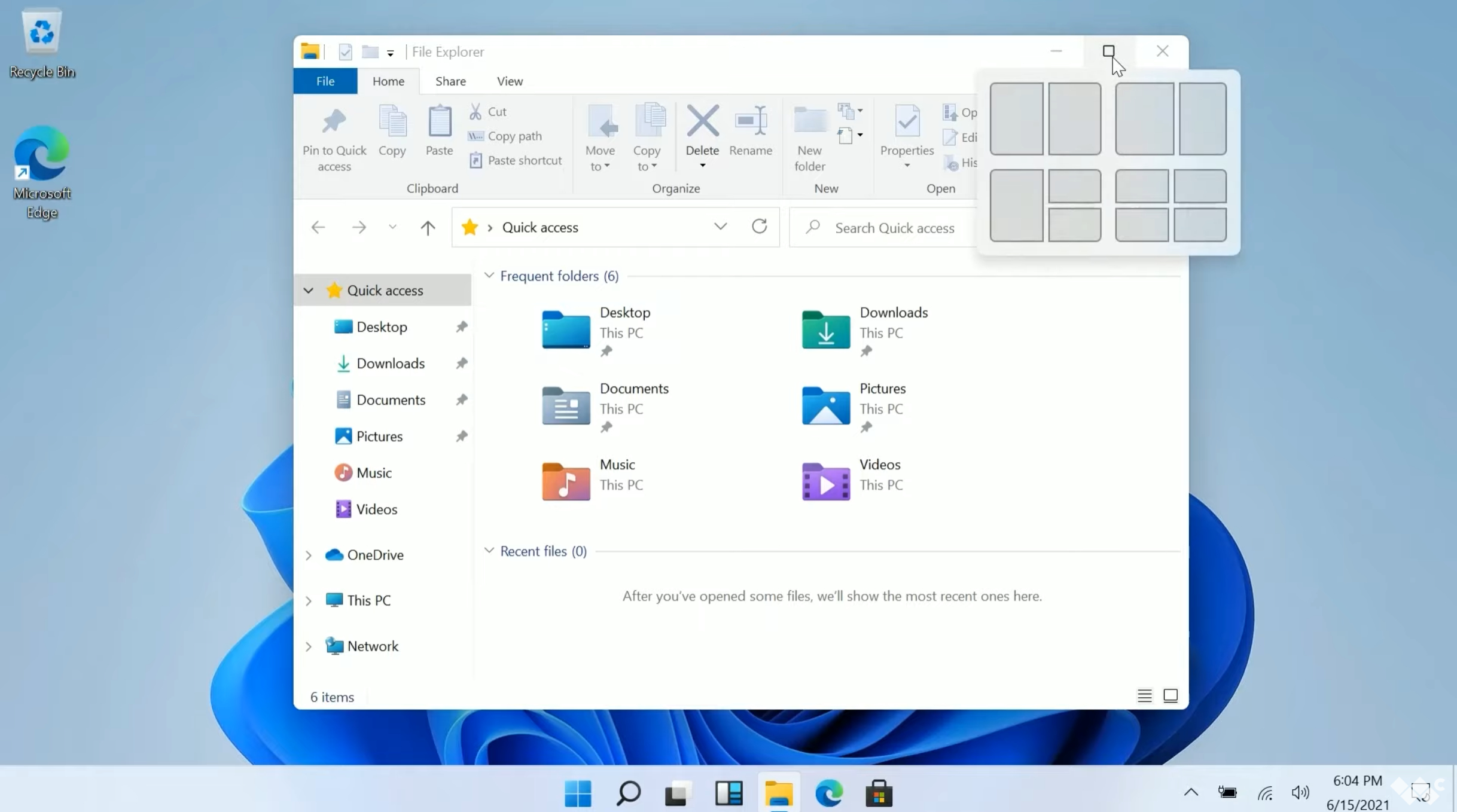Viewport: 1457px width, 812px height.
Task: Open Recent locations dropdown arrow
Action: (x=392, y=227)
